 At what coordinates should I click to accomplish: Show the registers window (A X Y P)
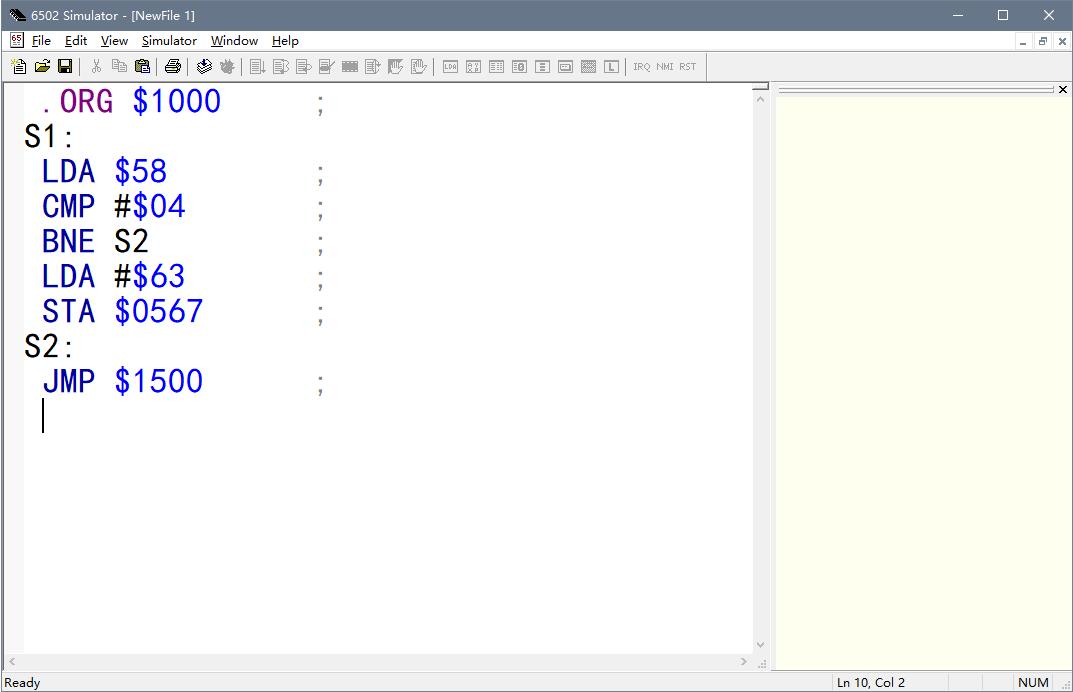[473, 66]
